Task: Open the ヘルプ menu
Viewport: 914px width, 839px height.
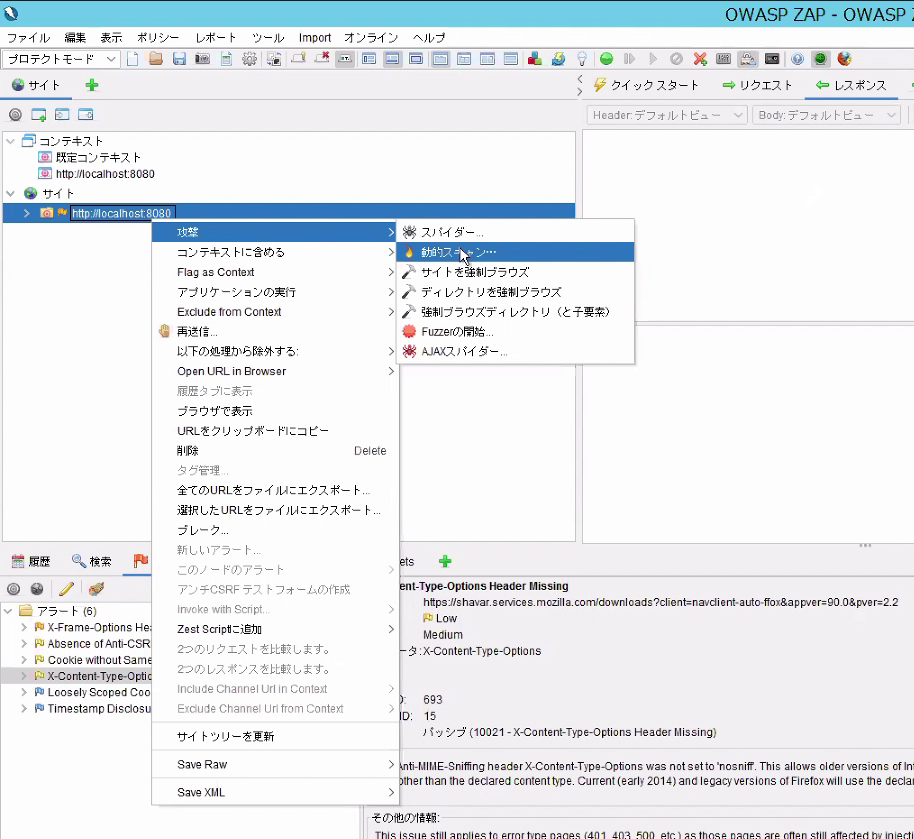Action: click(429, 38)
